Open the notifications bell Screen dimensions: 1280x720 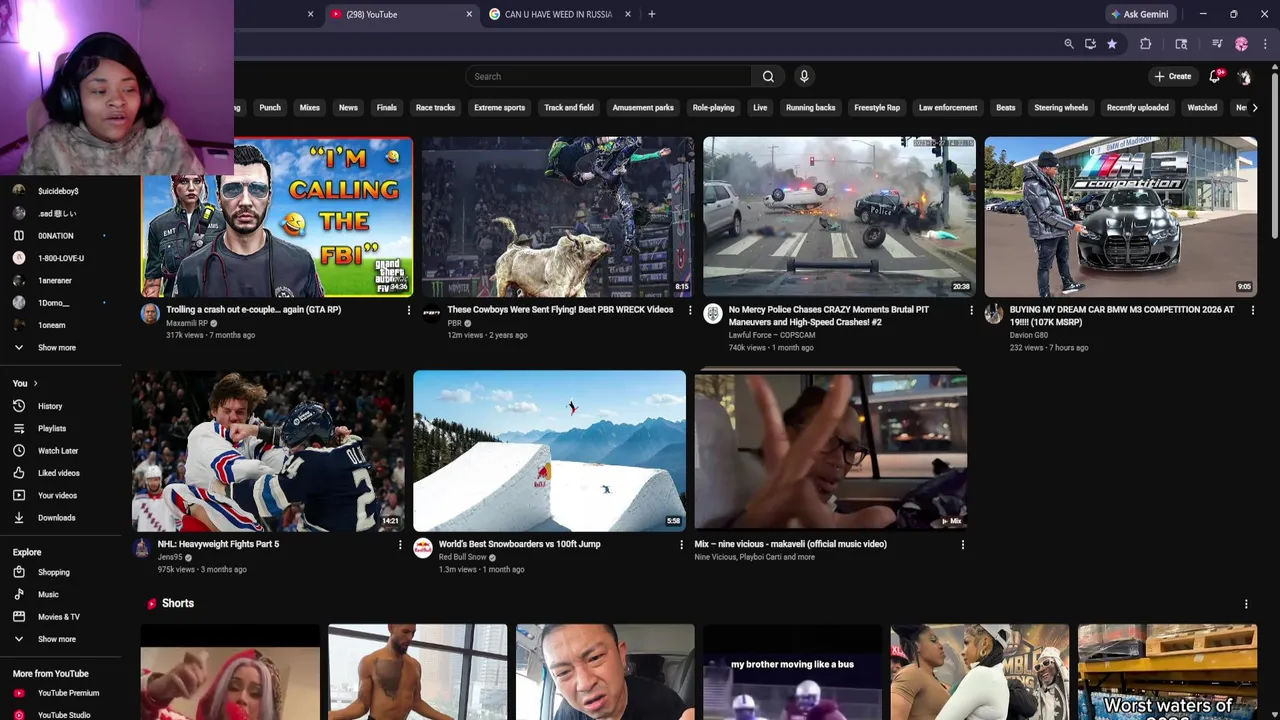tap(1215, 76)
